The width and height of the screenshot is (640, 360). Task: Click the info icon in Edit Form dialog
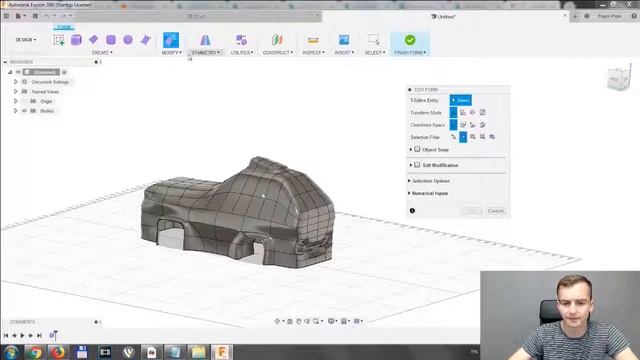[412, 211]
